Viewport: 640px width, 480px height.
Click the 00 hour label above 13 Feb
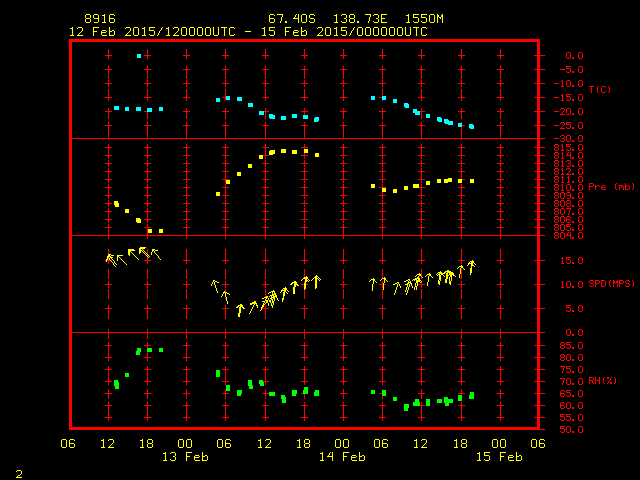[x=185, y=444]
